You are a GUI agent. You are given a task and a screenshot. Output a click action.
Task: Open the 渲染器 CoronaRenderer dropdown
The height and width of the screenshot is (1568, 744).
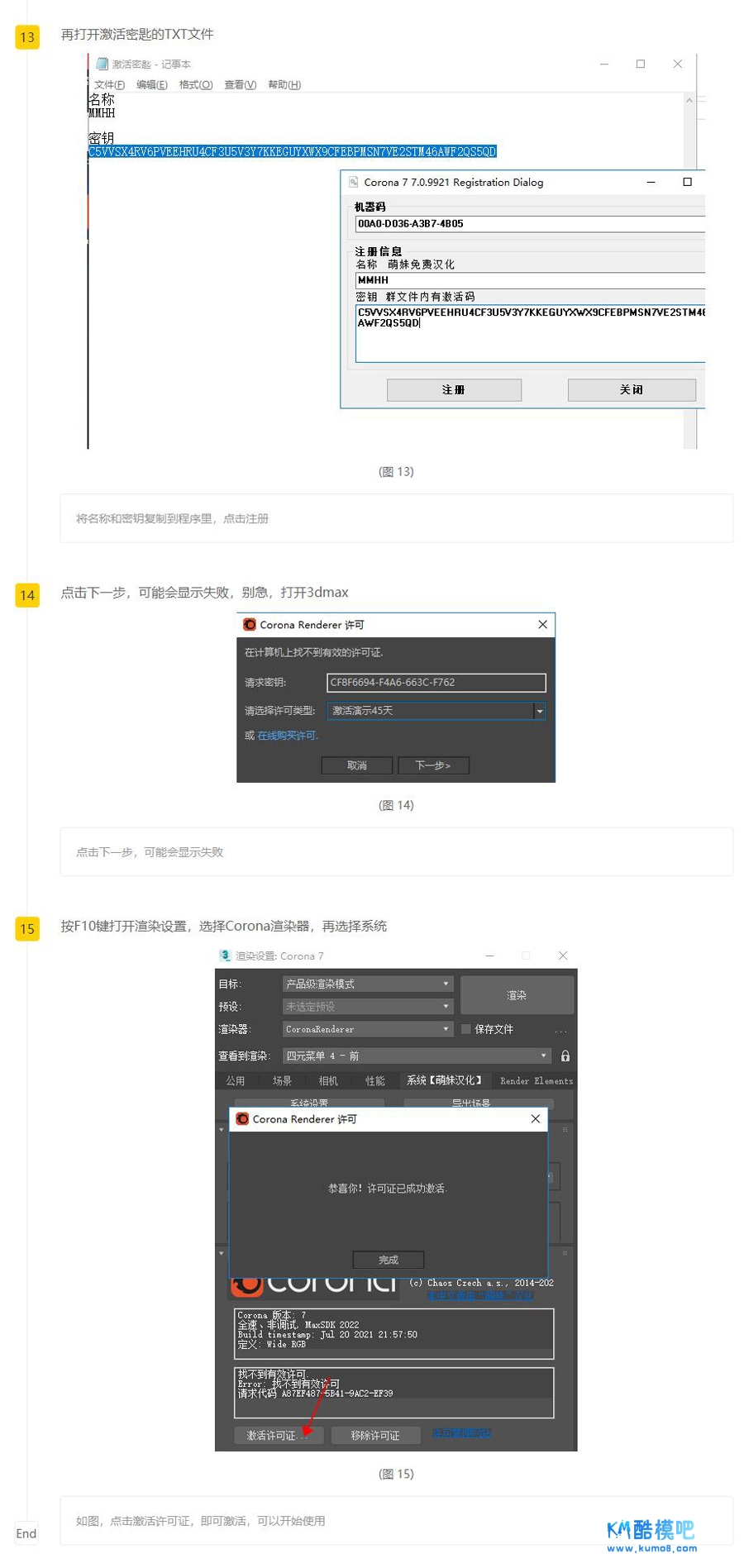pos(368,1029)
